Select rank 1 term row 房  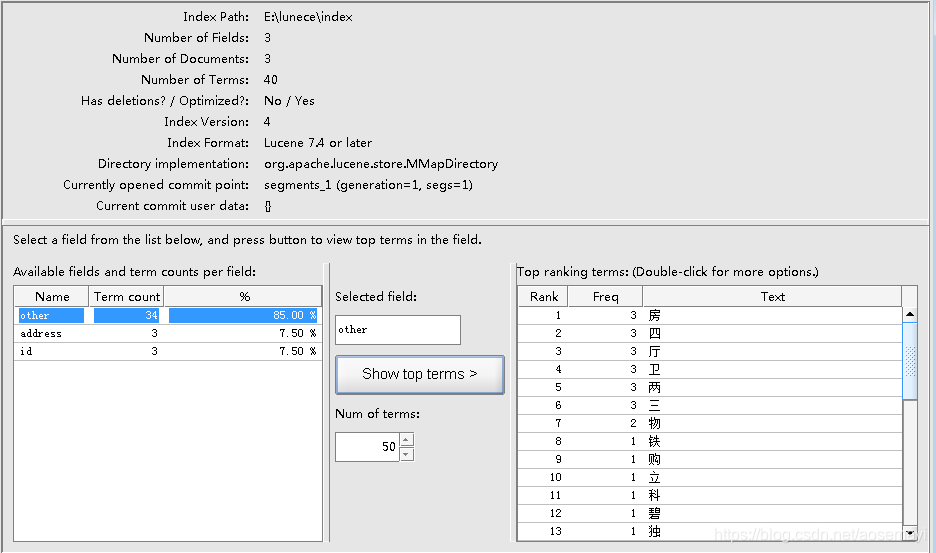(x=709, y=315)
